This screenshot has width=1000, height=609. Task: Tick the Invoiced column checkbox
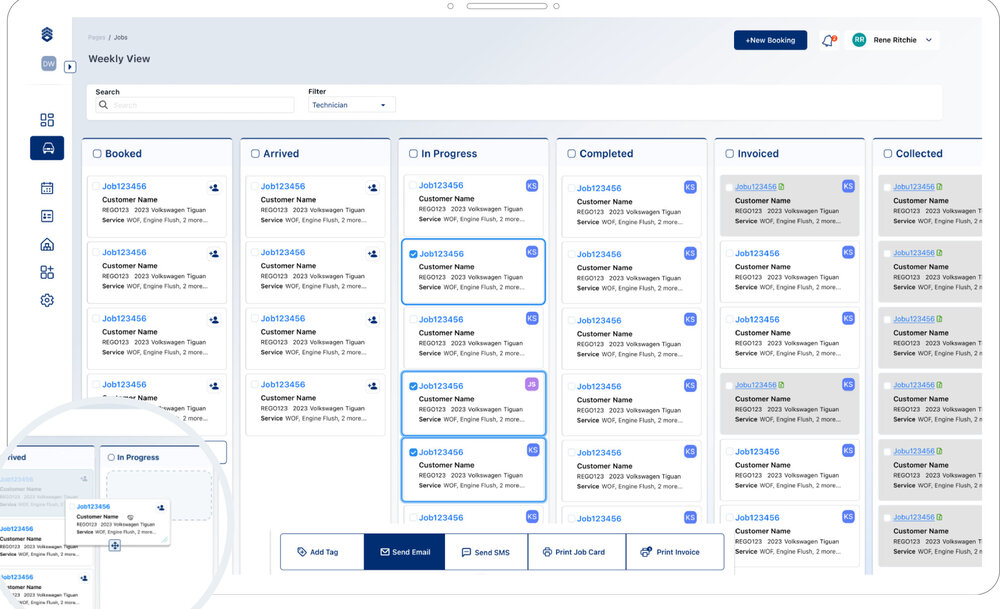click(x=730, y=154)
